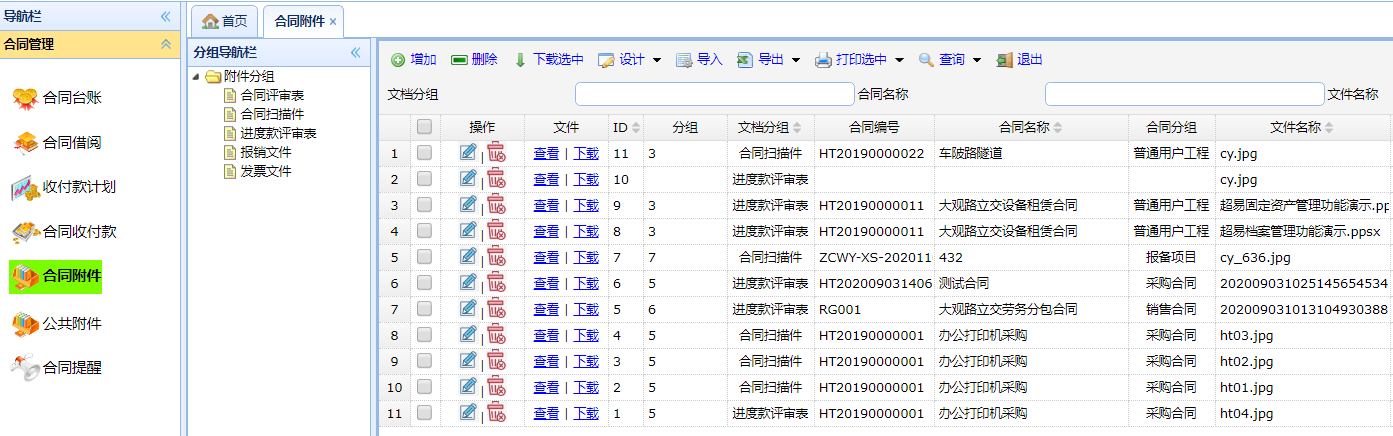The image size is (1393, 436).
Task: Click 下载 link for RG001 row
Action: click(586, 309)
